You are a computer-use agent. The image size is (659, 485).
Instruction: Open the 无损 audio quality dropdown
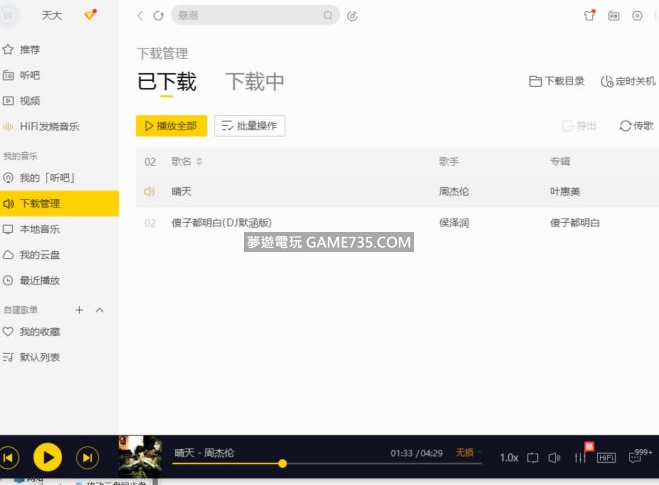tap(467, 453)
